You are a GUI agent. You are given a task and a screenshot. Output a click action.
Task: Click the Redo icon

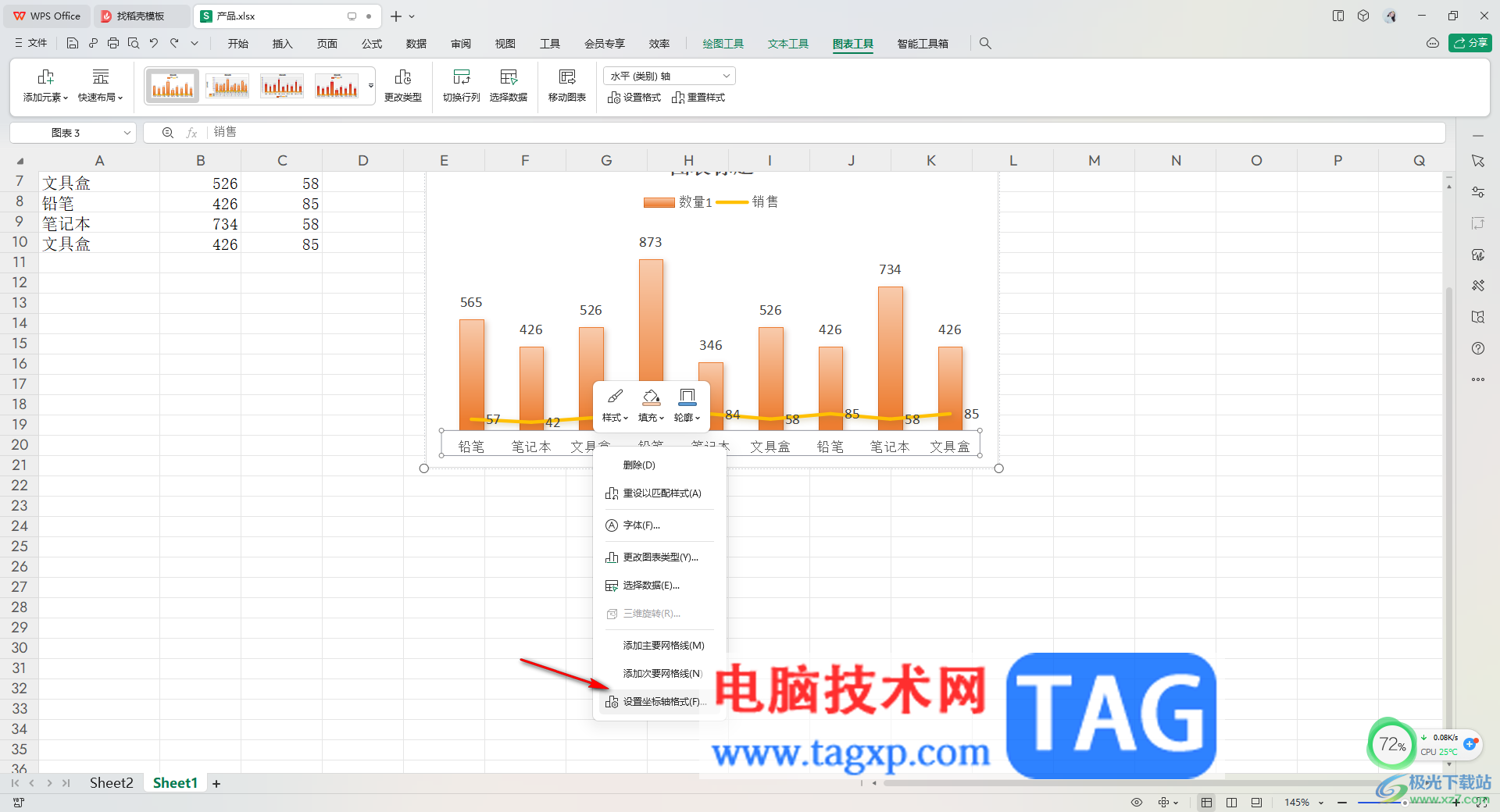[x=174, y=44]
